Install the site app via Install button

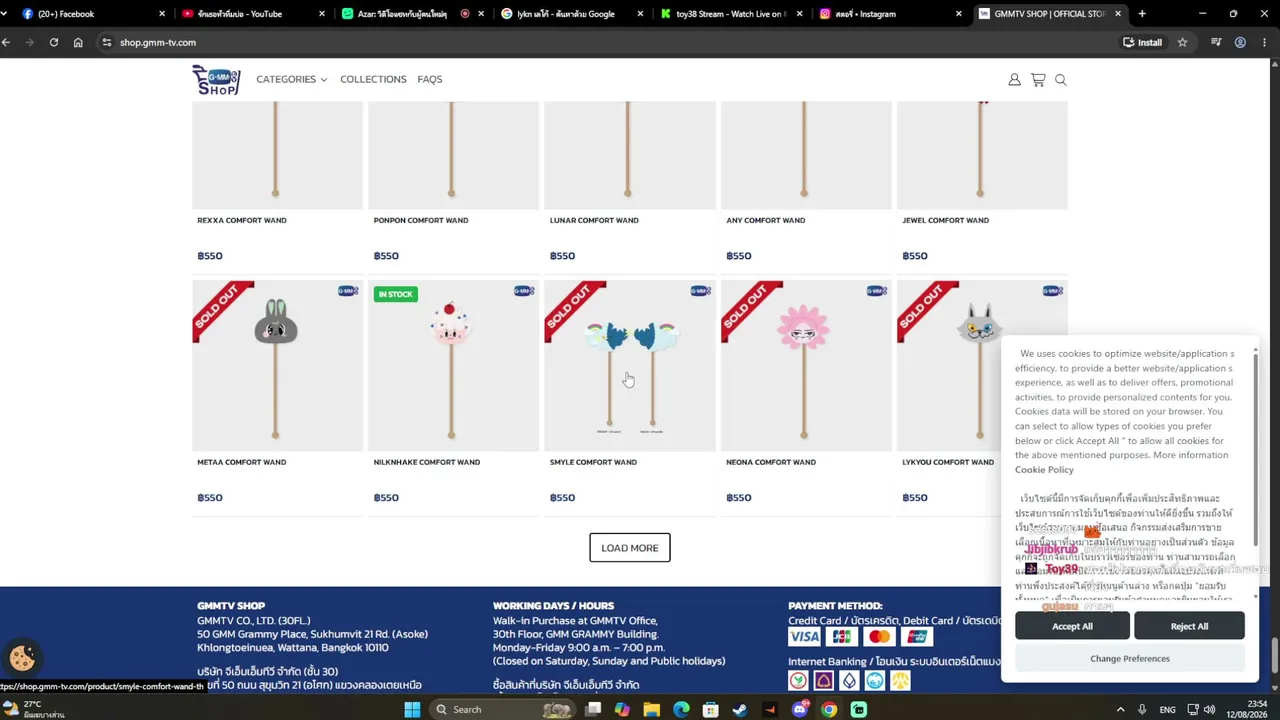(x=1142, y=42)
